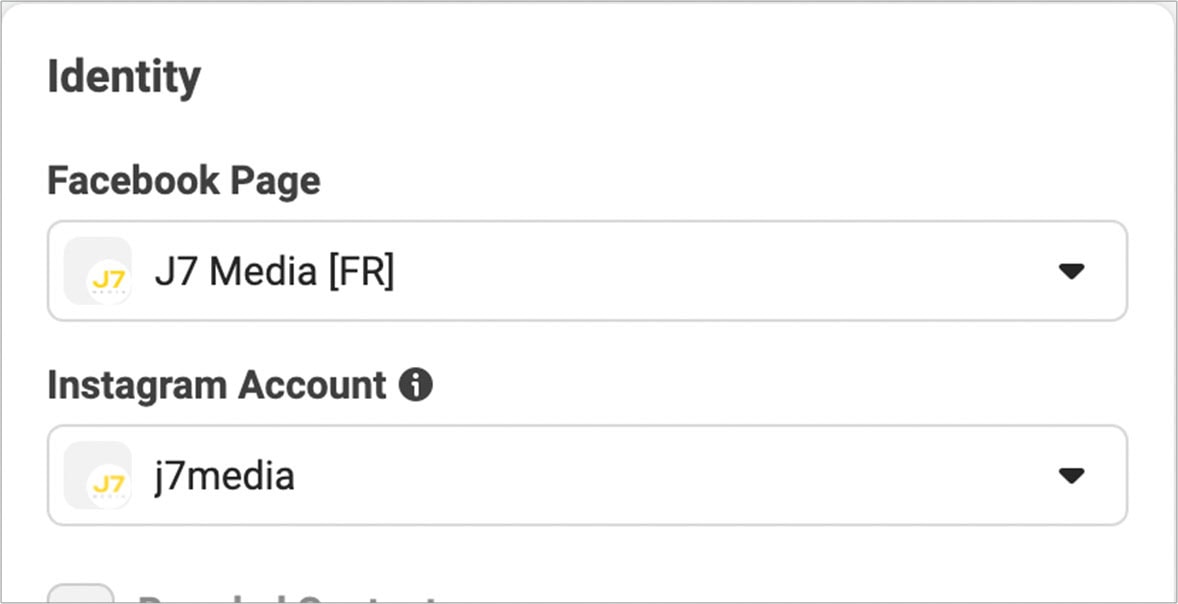Click the cut-off label beside the bottom checkbox
The width and height of the screenshot is (1178, 604).
[x=288, y=598]
